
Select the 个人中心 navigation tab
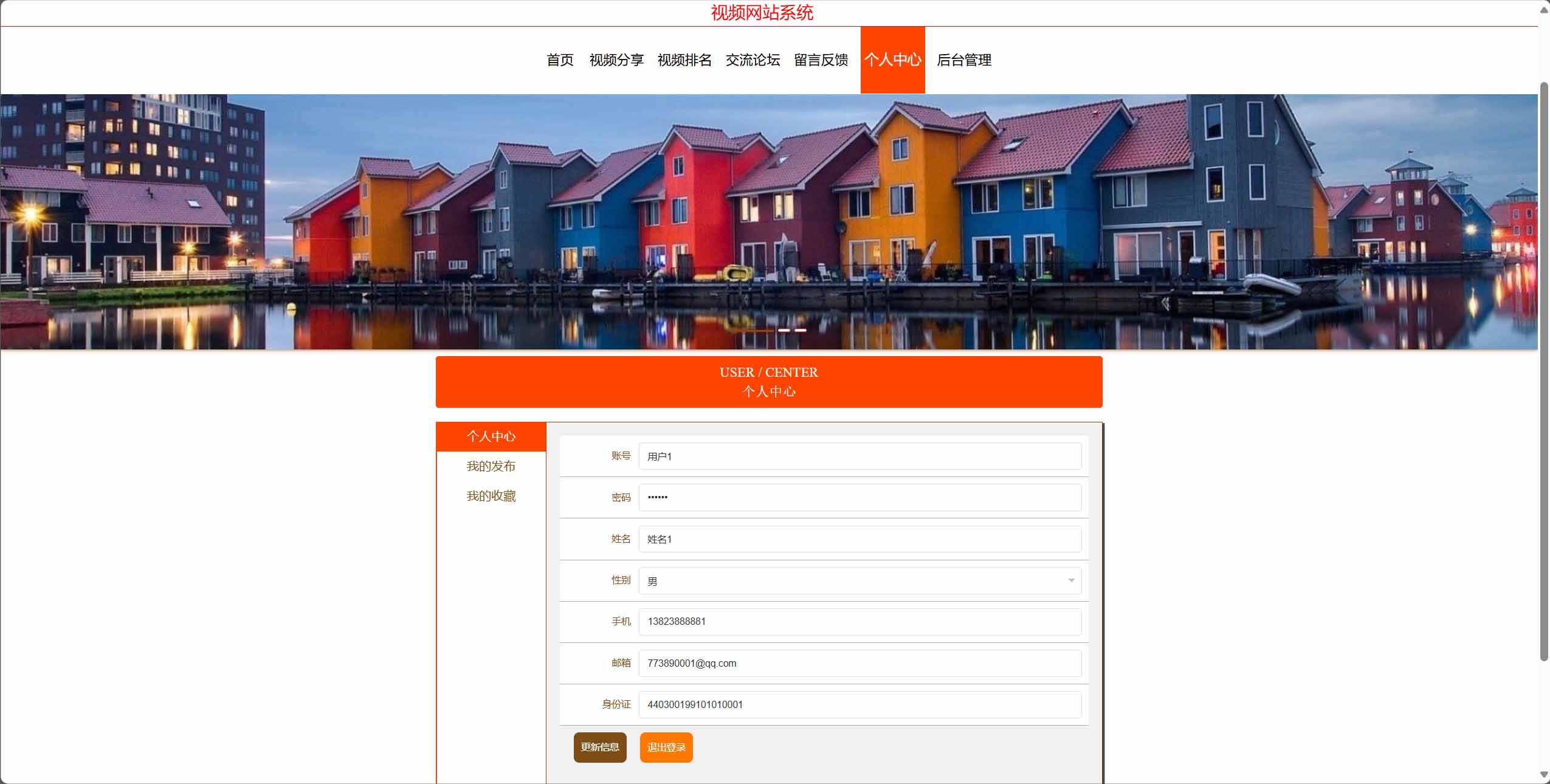(x=892, y=60)
